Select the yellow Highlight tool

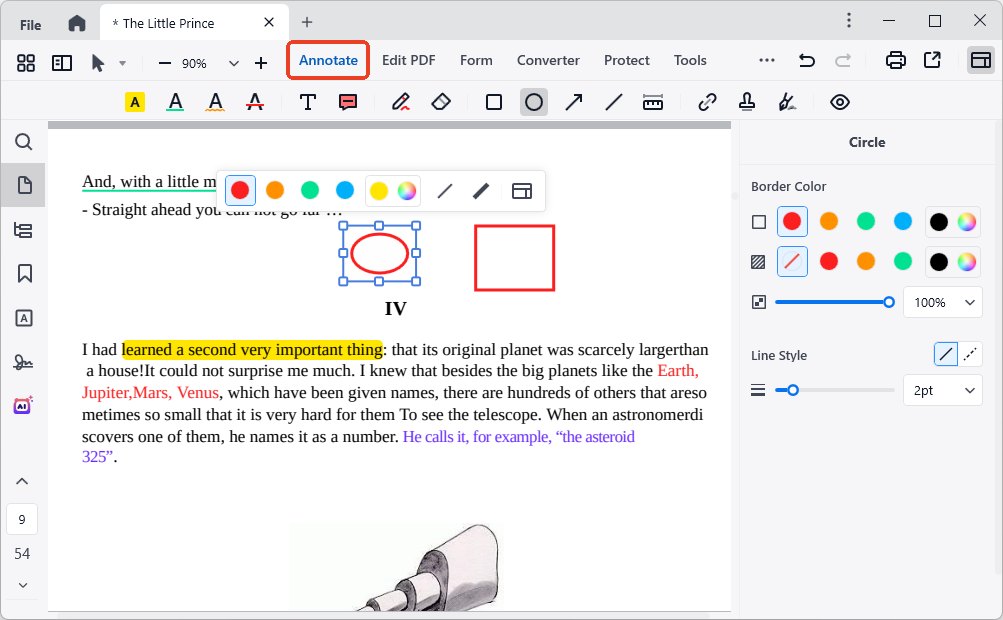pyautogui.click(x=134, y=101)
